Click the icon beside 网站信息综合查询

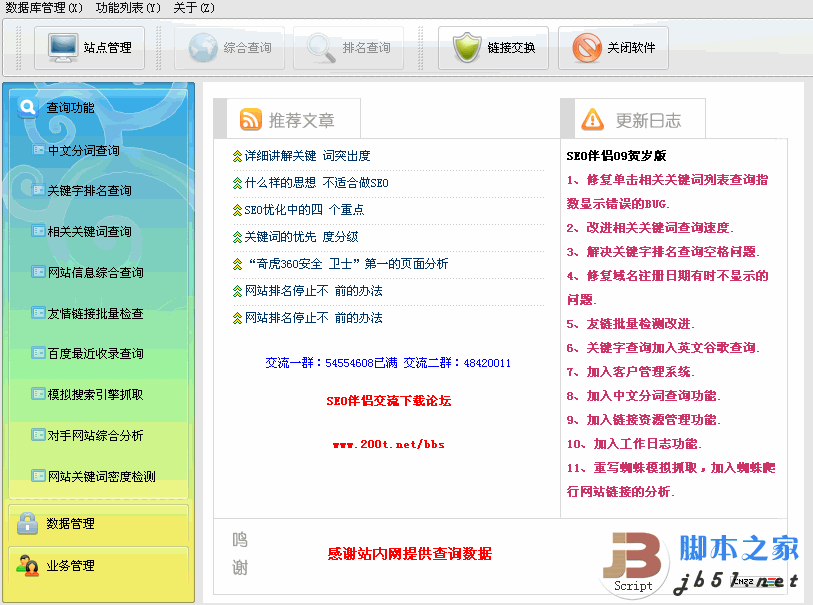pyautogui.click(x=38, y=272)
